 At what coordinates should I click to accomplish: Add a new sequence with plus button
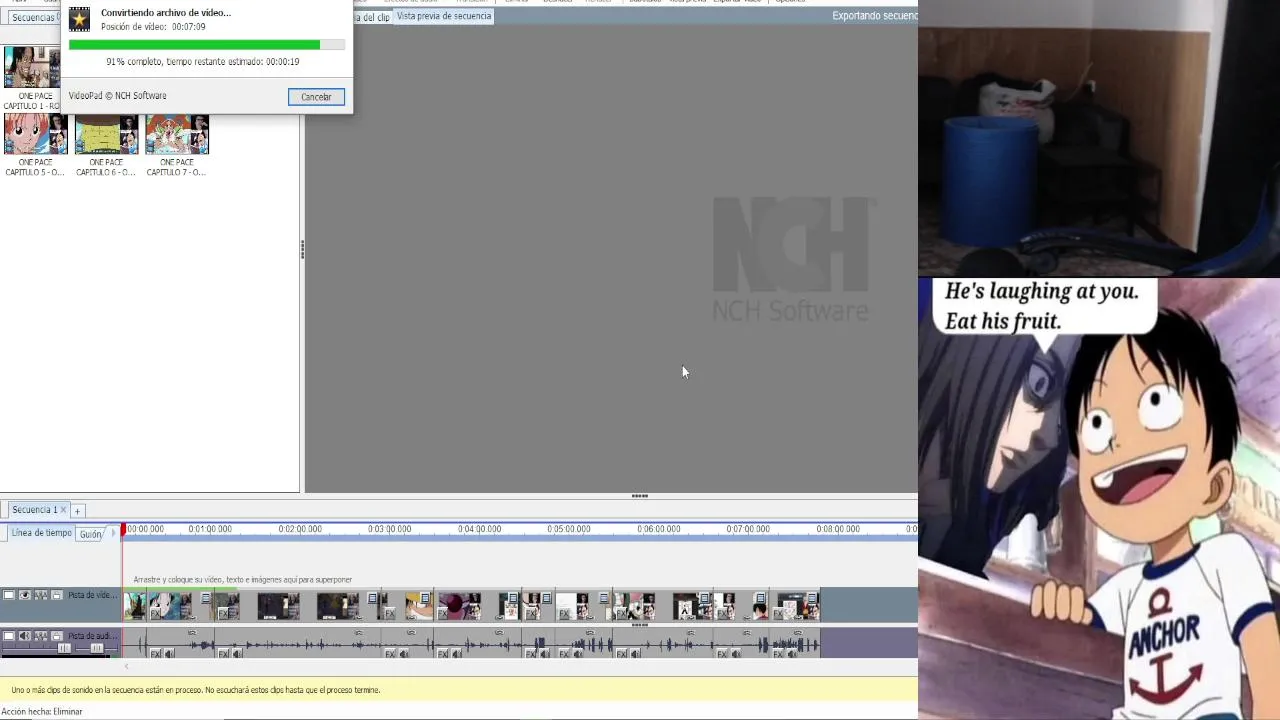click(77, 511)
